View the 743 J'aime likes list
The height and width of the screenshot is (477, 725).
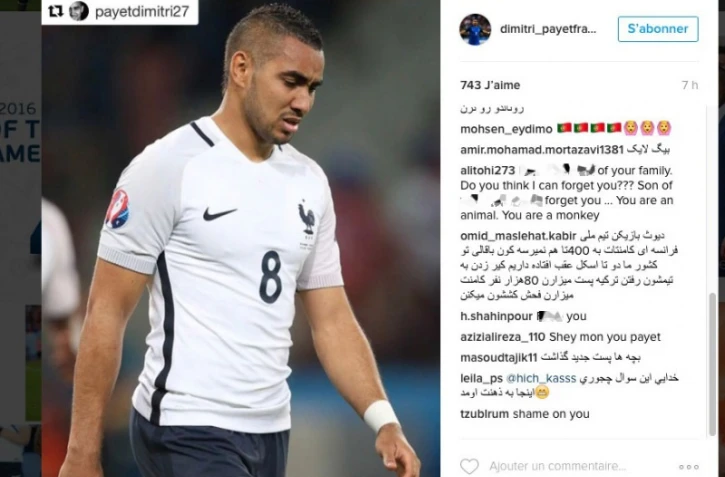490,85
